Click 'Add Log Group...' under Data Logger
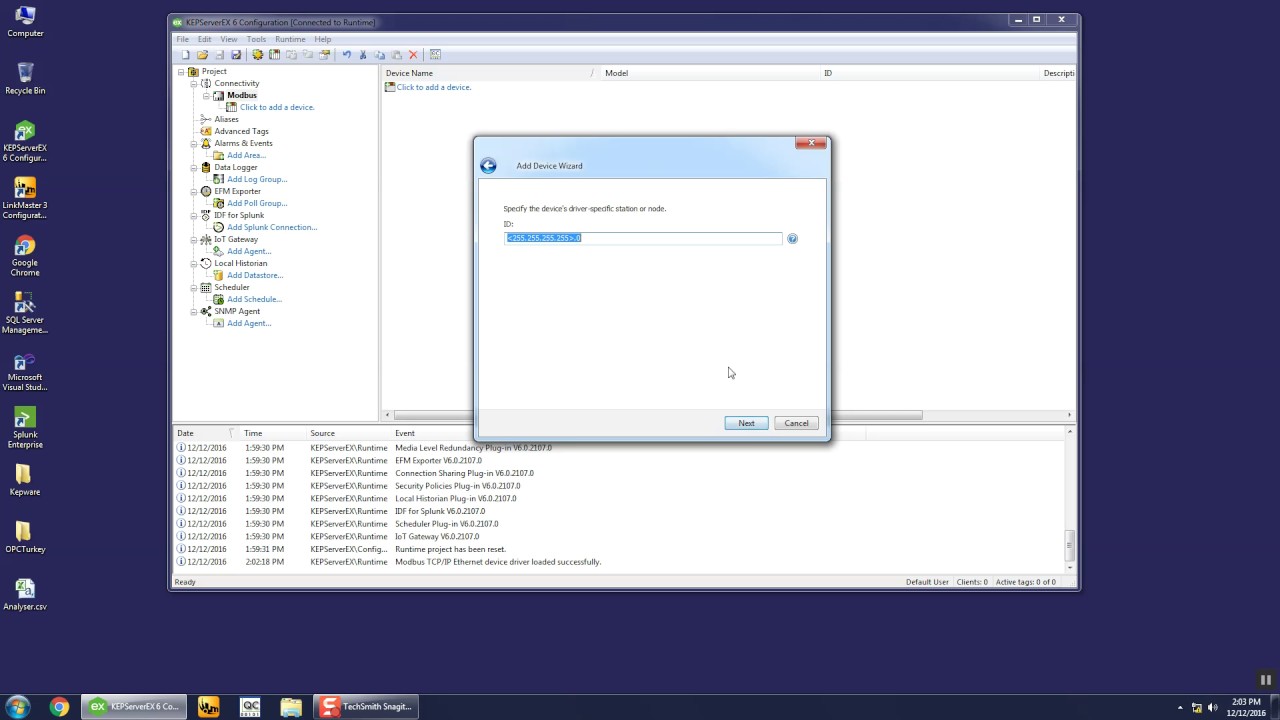1280x720 pixels. tap(257, 180)
